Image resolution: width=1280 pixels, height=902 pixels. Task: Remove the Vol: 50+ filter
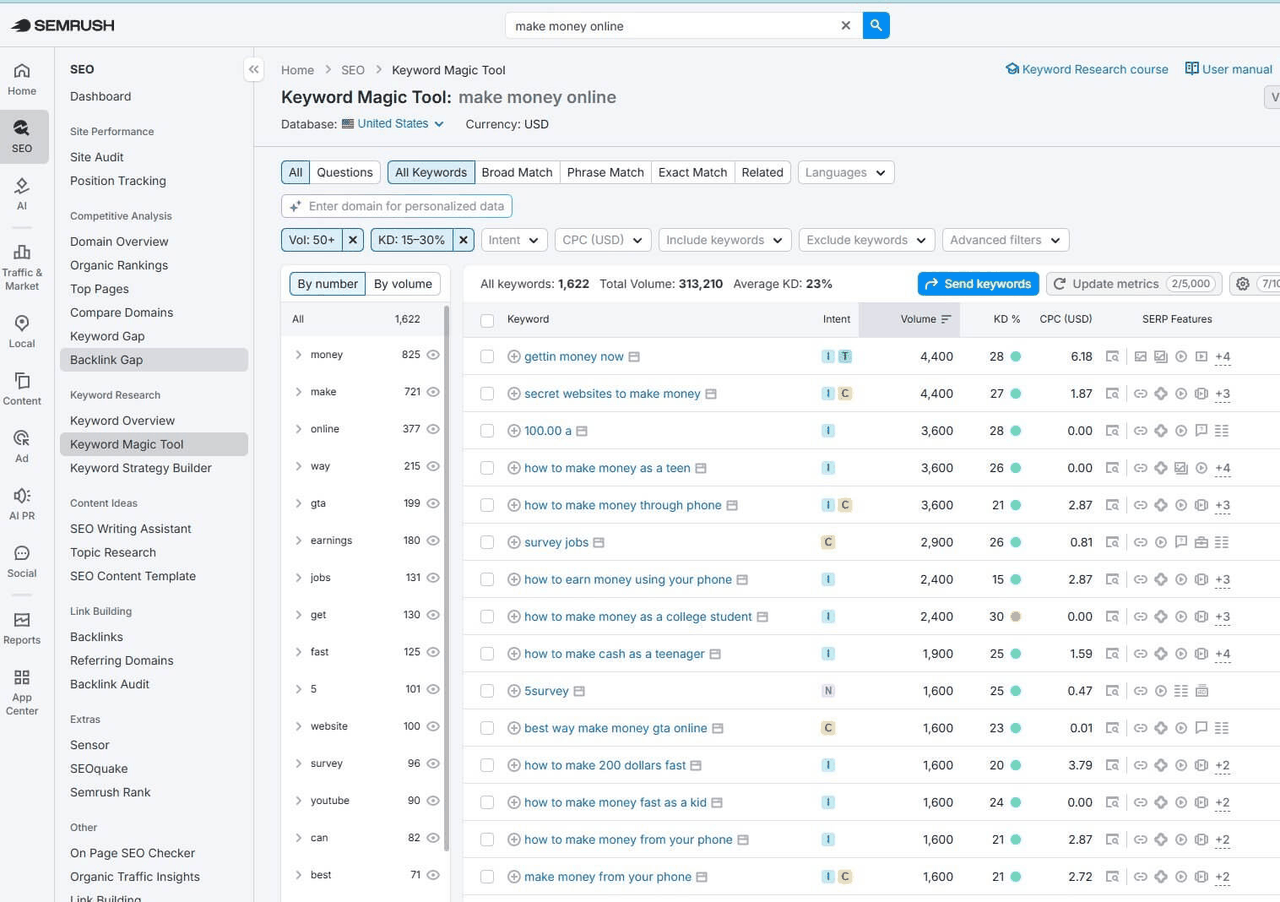click(353, 240)
